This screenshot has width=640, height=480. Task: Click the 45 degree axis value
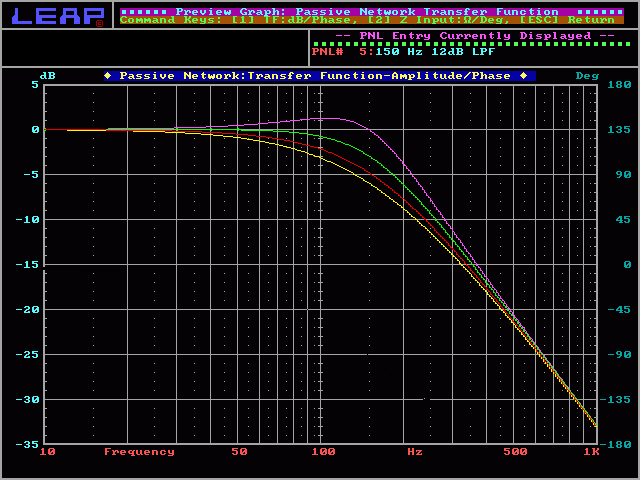[623, 220]
